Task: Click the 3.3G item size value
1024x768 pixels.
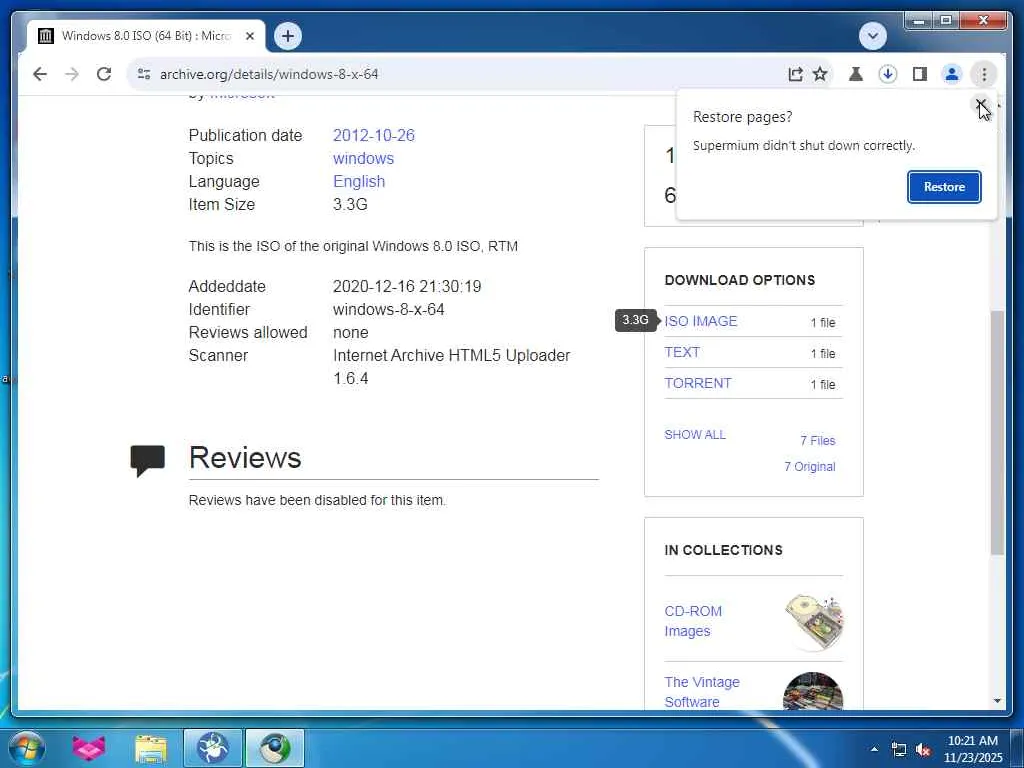Action: point(350,204)
